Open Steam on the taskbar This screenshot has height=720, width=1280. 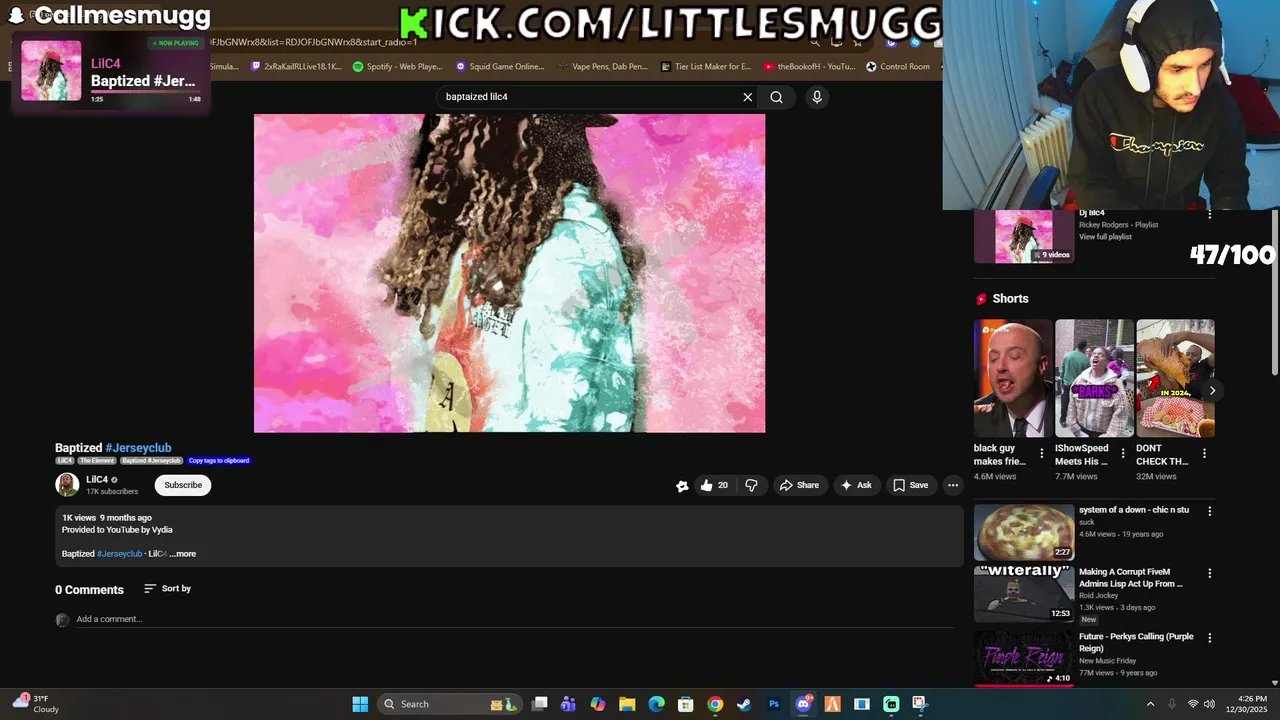click(x=744, y=704)
